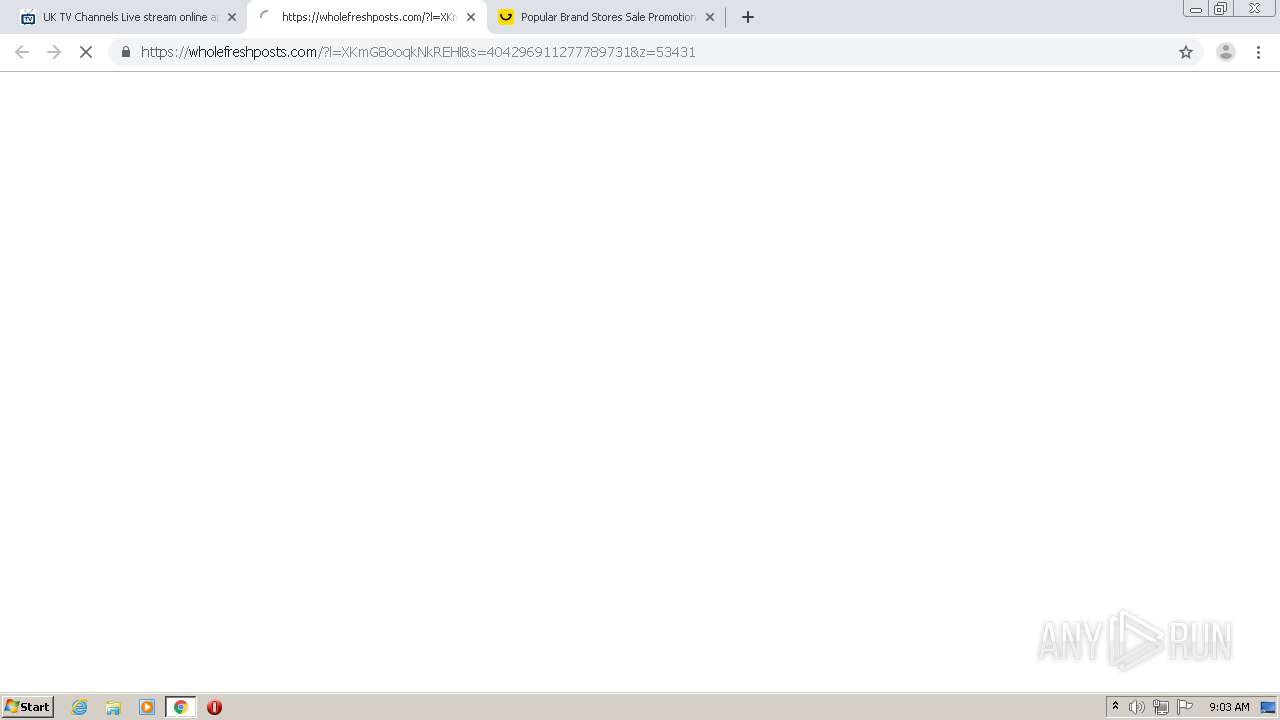The height and width of the screenshot is (720, 1280).
Task: Stop loading the page
Action: (x=86, y=52)
